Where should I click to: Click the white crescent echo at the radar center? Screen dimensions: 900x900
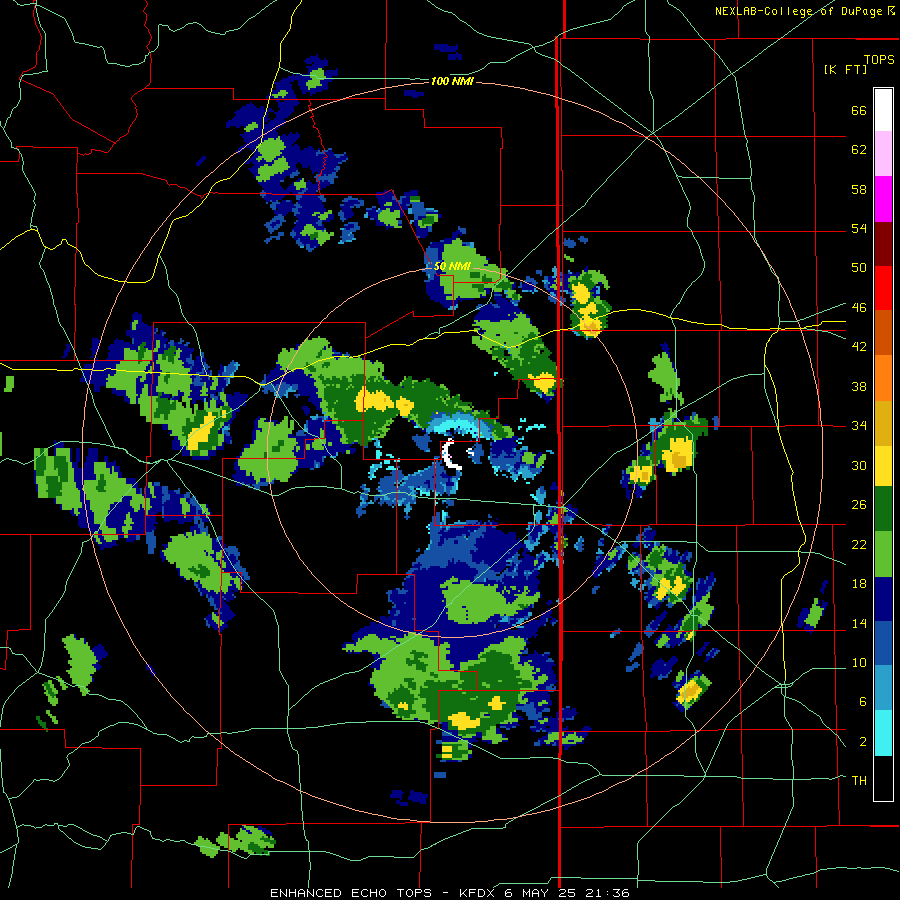451,455
